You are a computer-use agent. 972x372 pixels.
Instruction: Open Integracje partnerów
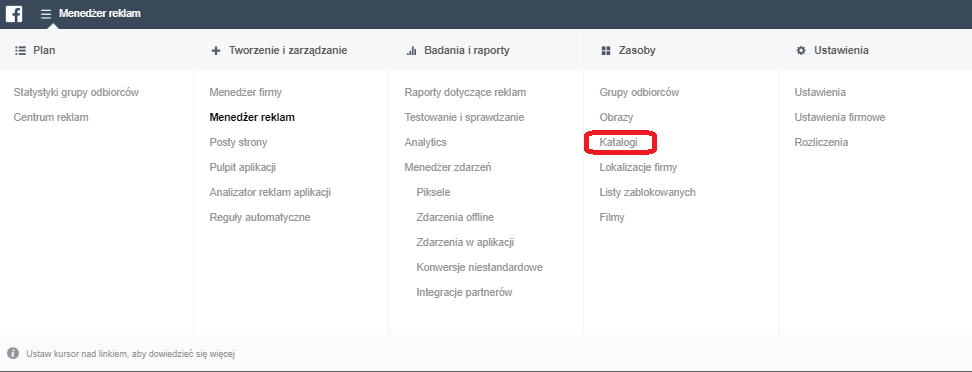coord(464,293)
